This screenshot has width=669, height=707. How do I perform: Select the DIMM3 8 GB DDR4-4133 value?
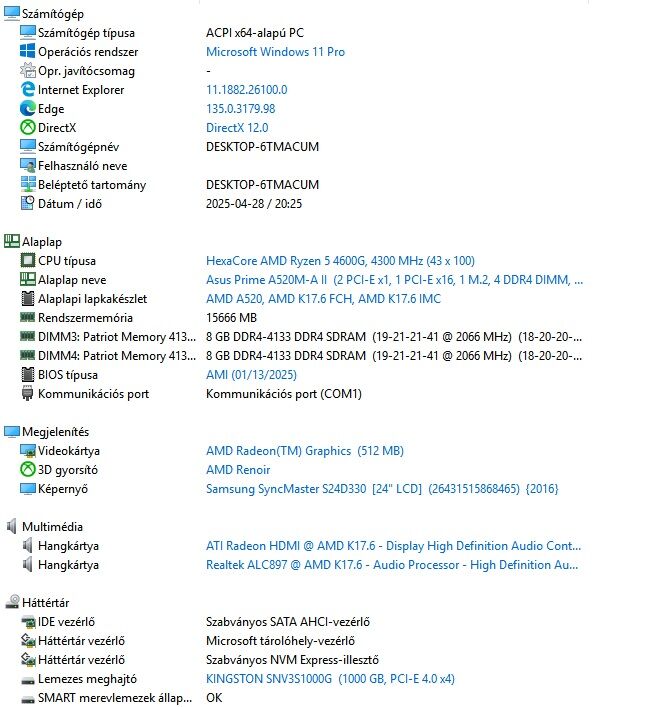coord(394,336)
